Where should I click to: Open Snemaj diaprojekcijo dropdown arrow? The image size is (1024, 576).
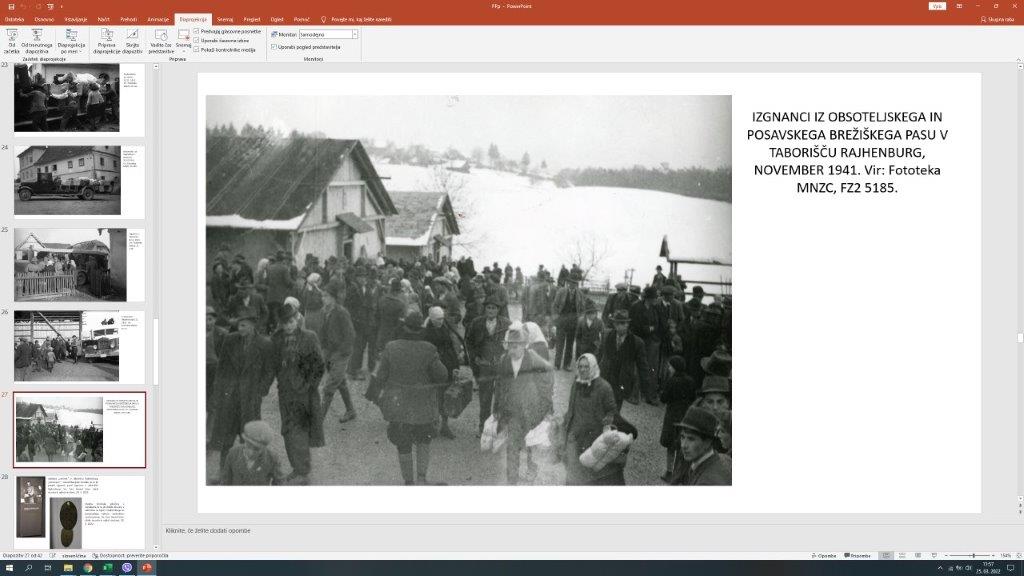(183, 51)
